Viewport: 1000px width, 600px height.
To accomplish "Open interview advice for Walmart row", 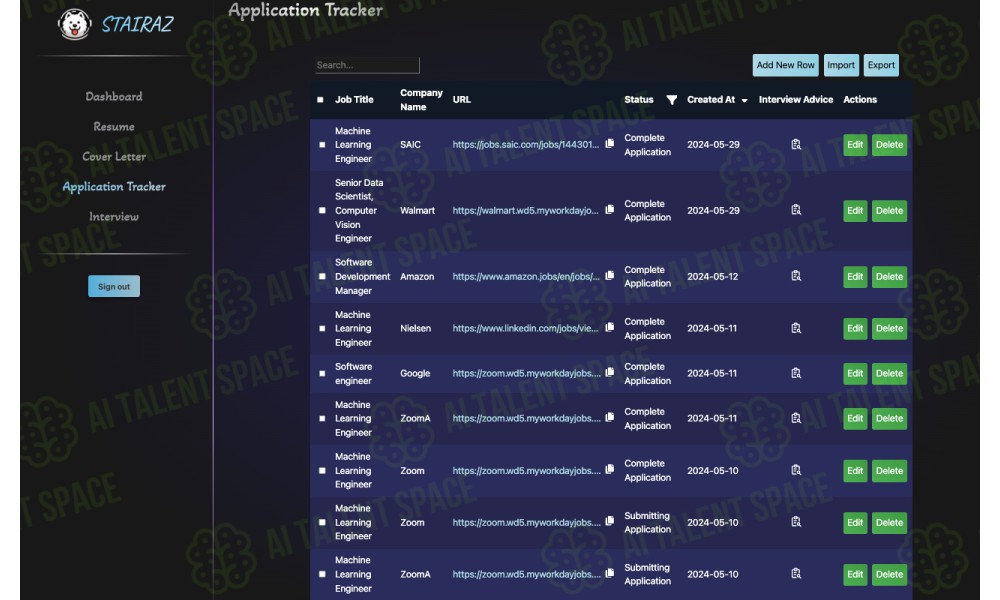I will (796, 210).
